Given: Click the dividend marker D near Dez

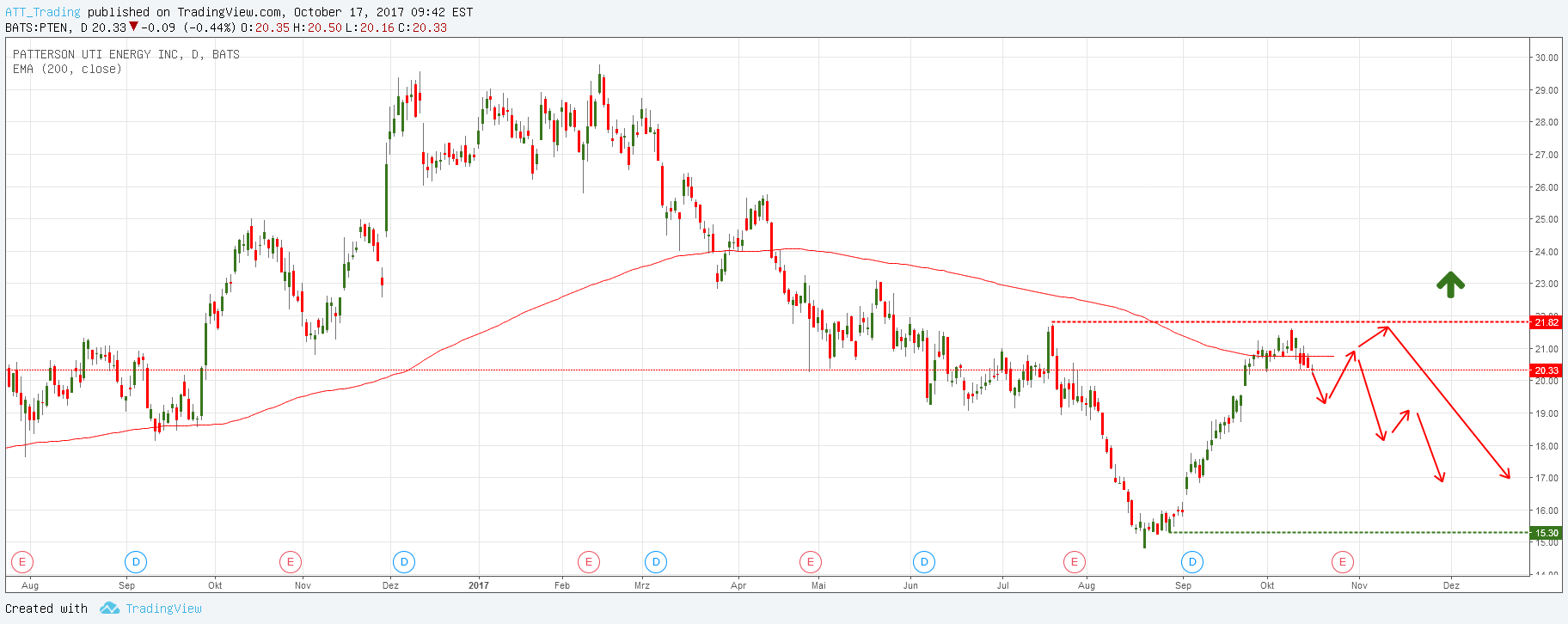Looking at the screenshot, I should (x=404, y=562).
